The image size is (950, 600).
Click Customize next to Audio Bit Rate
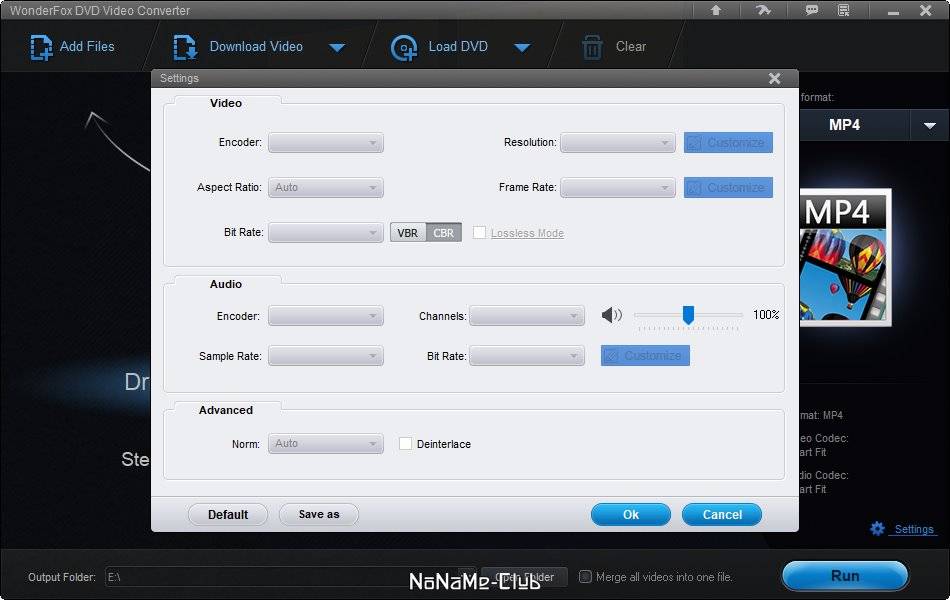(645, 356)
